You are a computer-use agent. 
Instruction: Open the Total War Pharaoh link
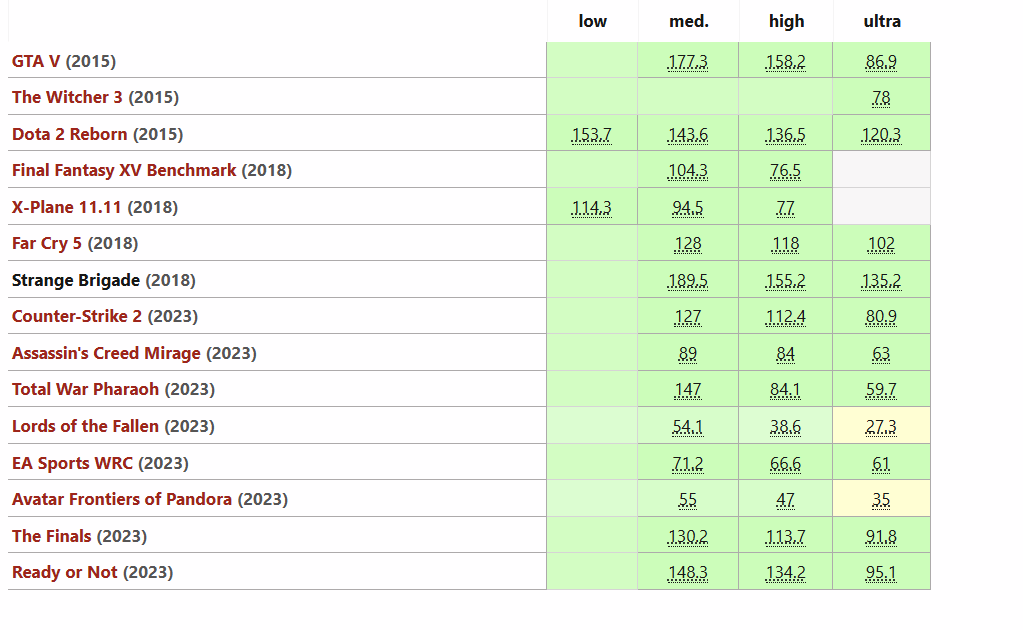[x=85, y=389]
